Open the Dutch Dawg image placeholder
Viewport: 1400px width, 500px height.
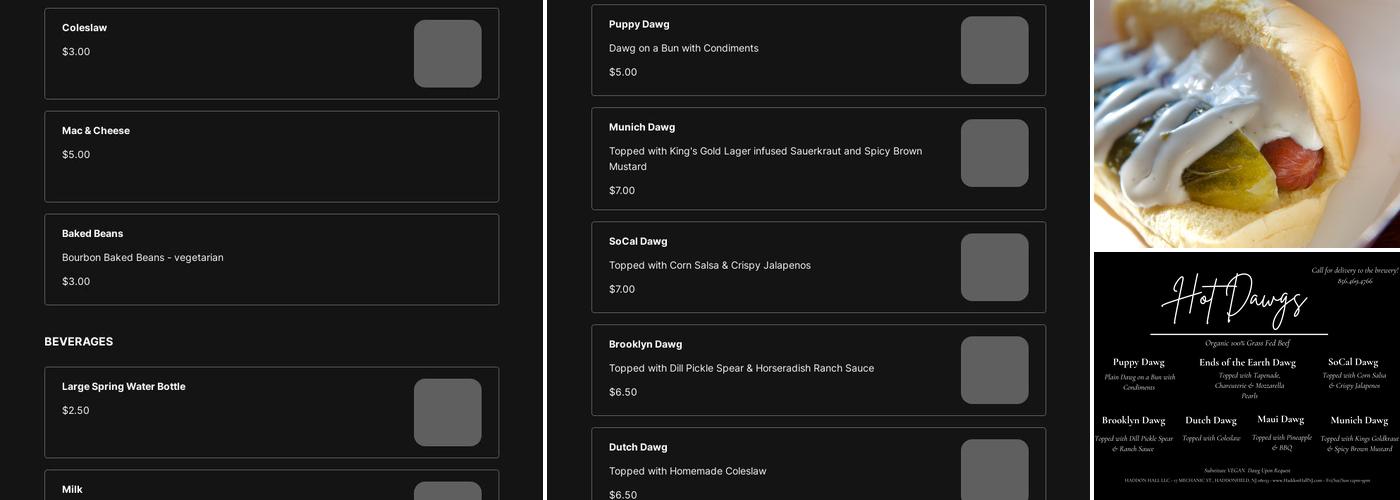point(994,470)
